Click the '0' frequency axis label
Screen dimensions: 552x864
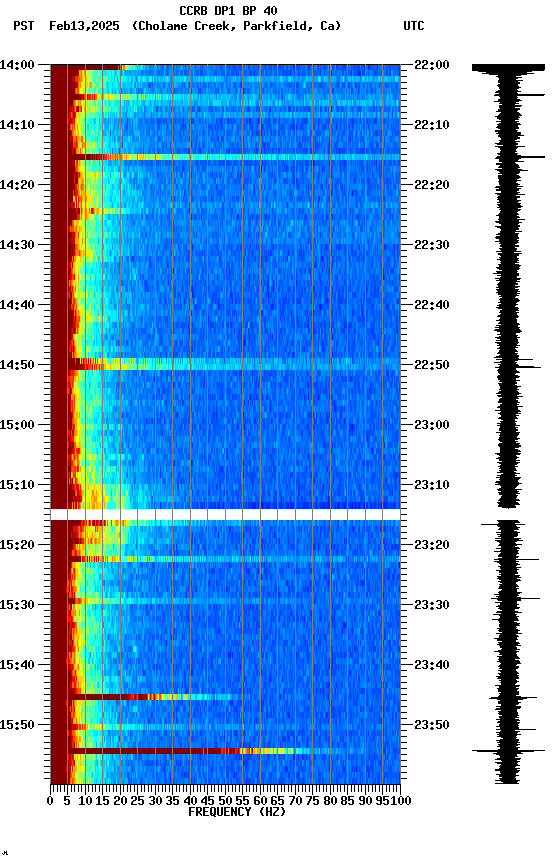50,802
